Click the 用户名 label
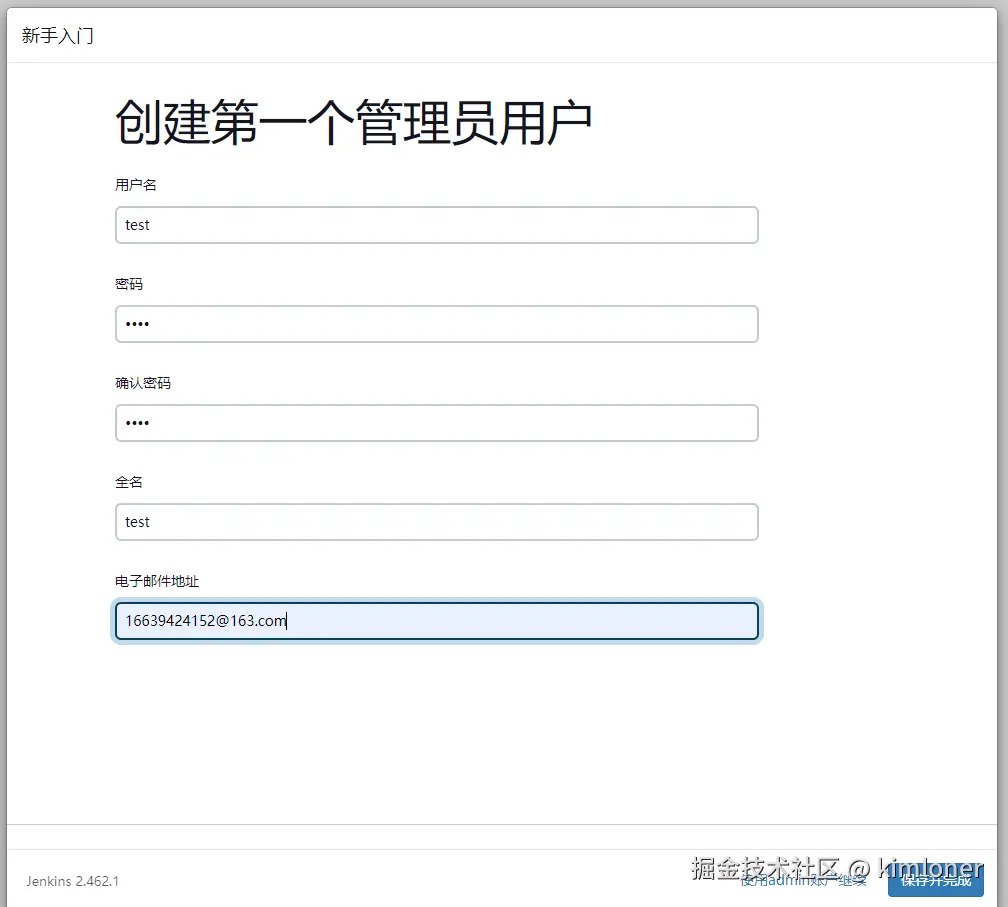 coord(136,185)
